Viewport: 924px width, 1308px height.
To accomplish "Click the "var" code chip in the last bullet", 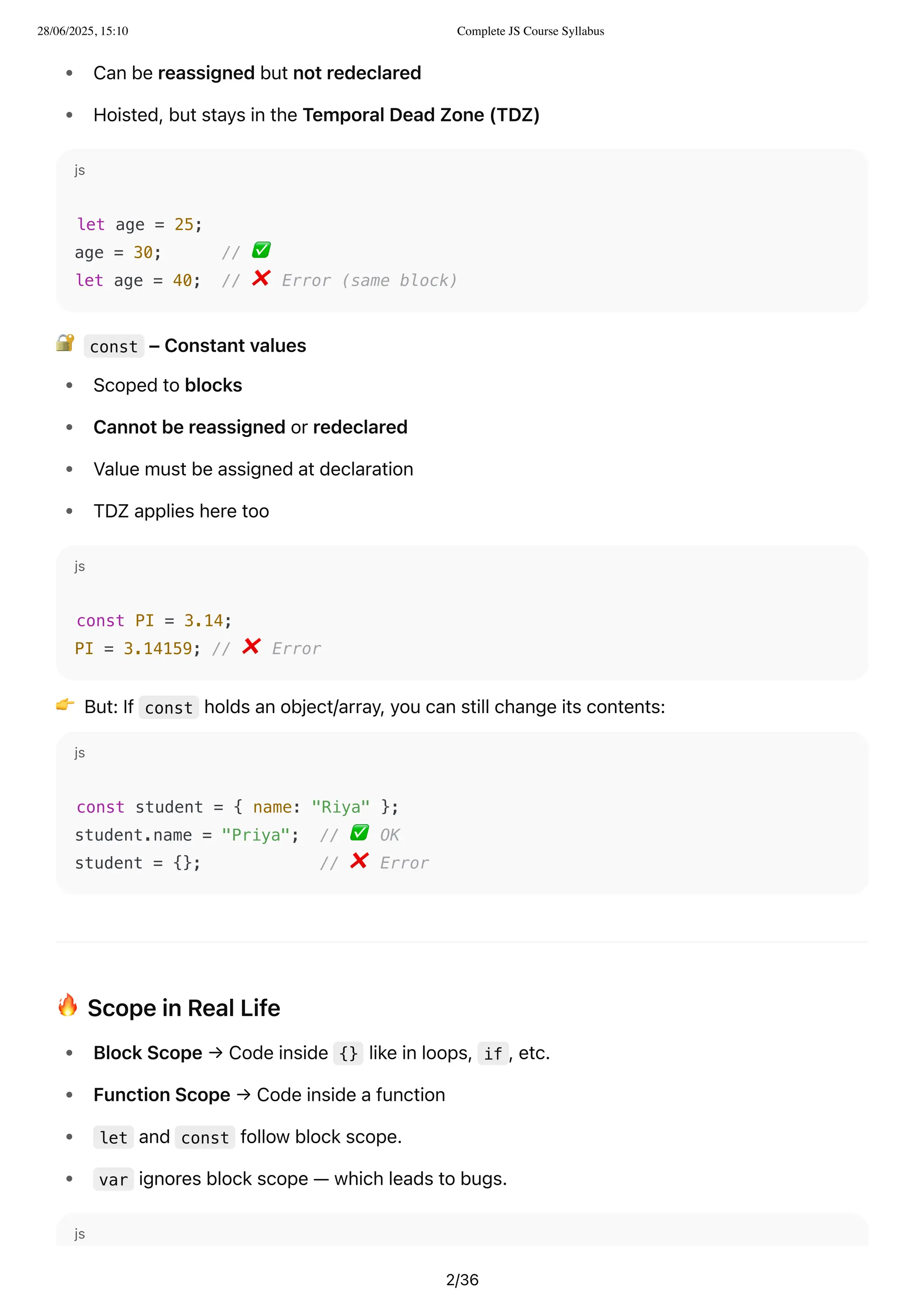I will pyautogui.click(x=113, y=1179).
